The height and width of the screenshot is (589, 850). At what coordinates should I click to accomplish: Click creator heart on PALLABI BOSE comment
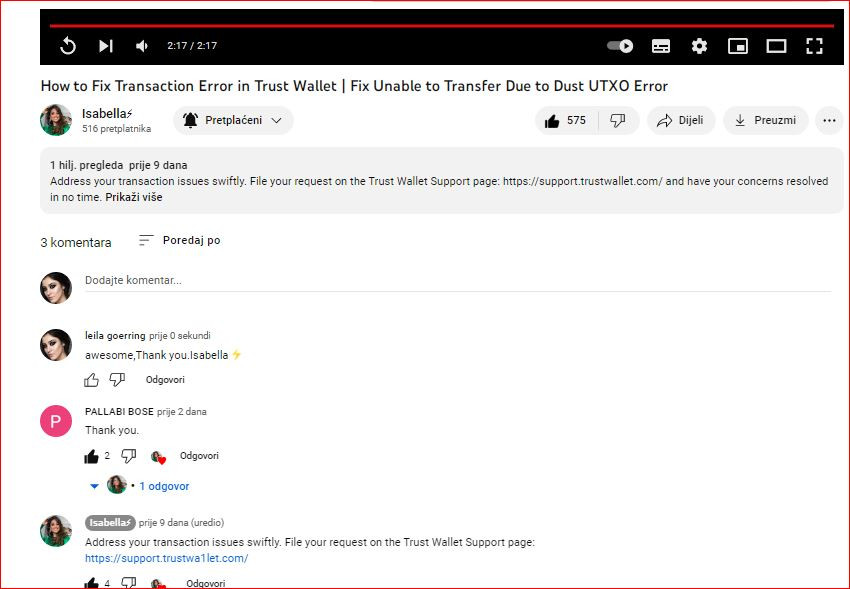pyautogui.click(x=158, y=457)
